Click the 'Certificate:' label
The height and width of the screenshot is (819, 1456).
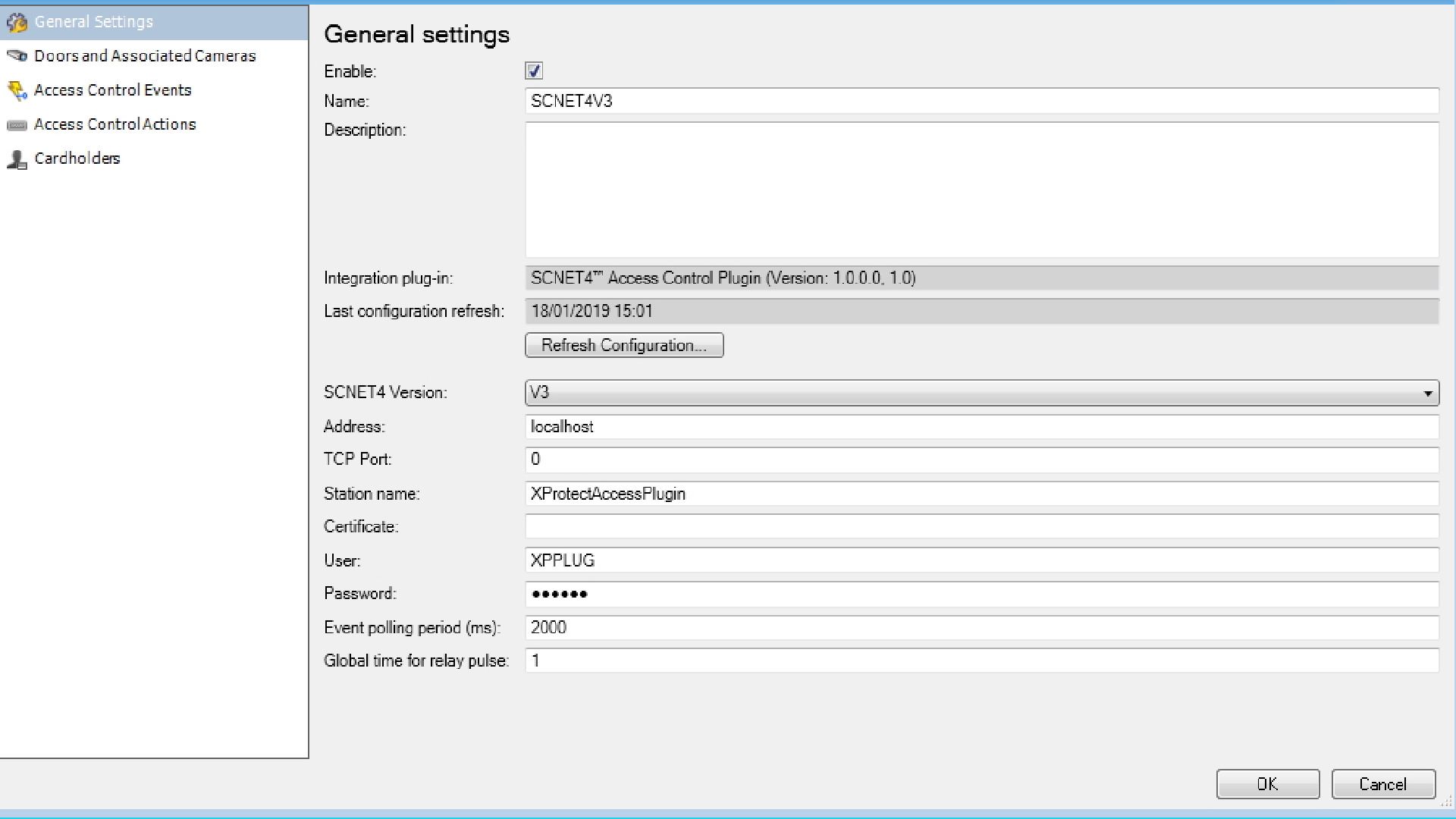click(361, 526)
